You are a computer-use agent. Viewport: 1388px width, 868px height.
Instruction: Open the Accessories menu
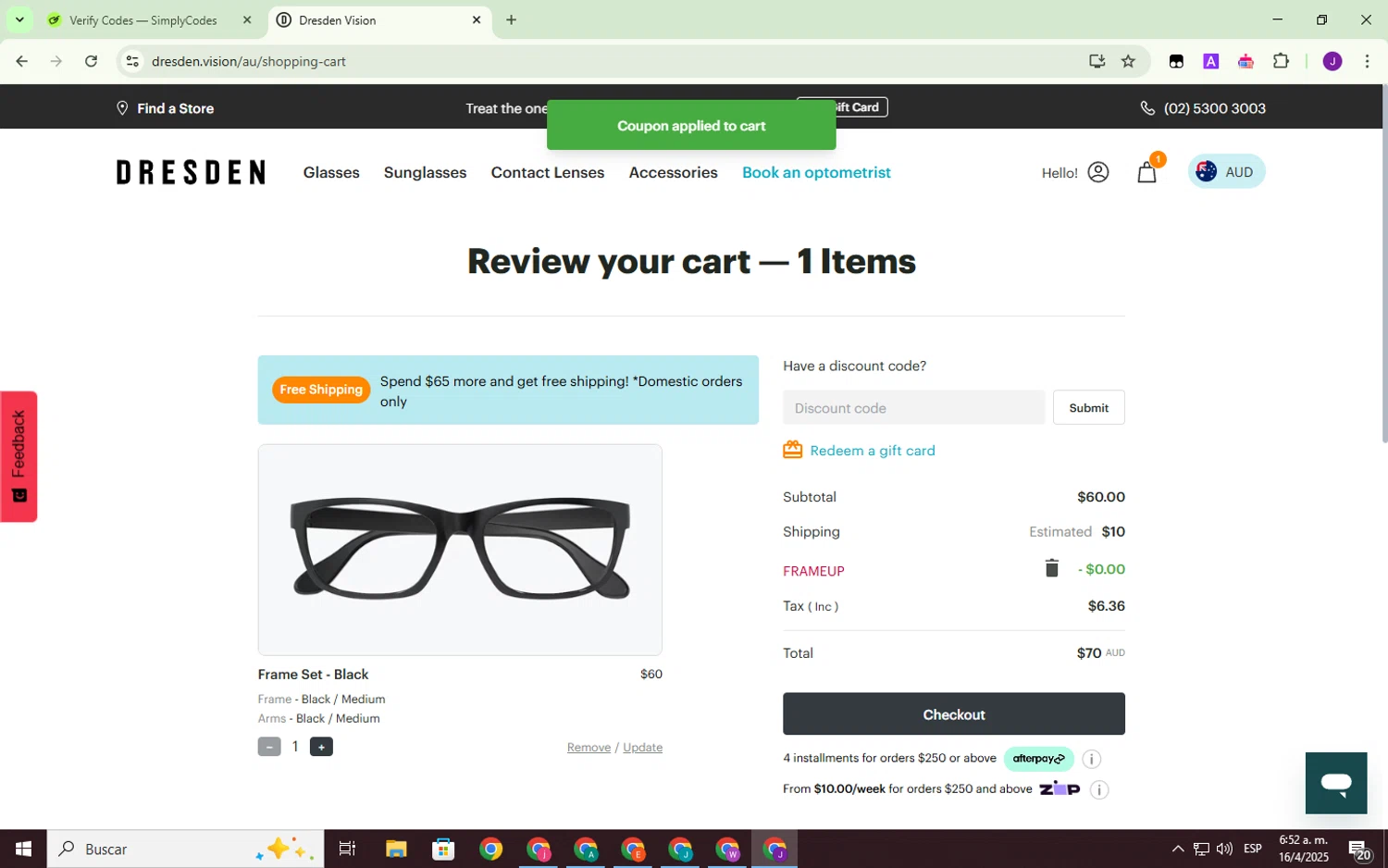click(673, 172)
